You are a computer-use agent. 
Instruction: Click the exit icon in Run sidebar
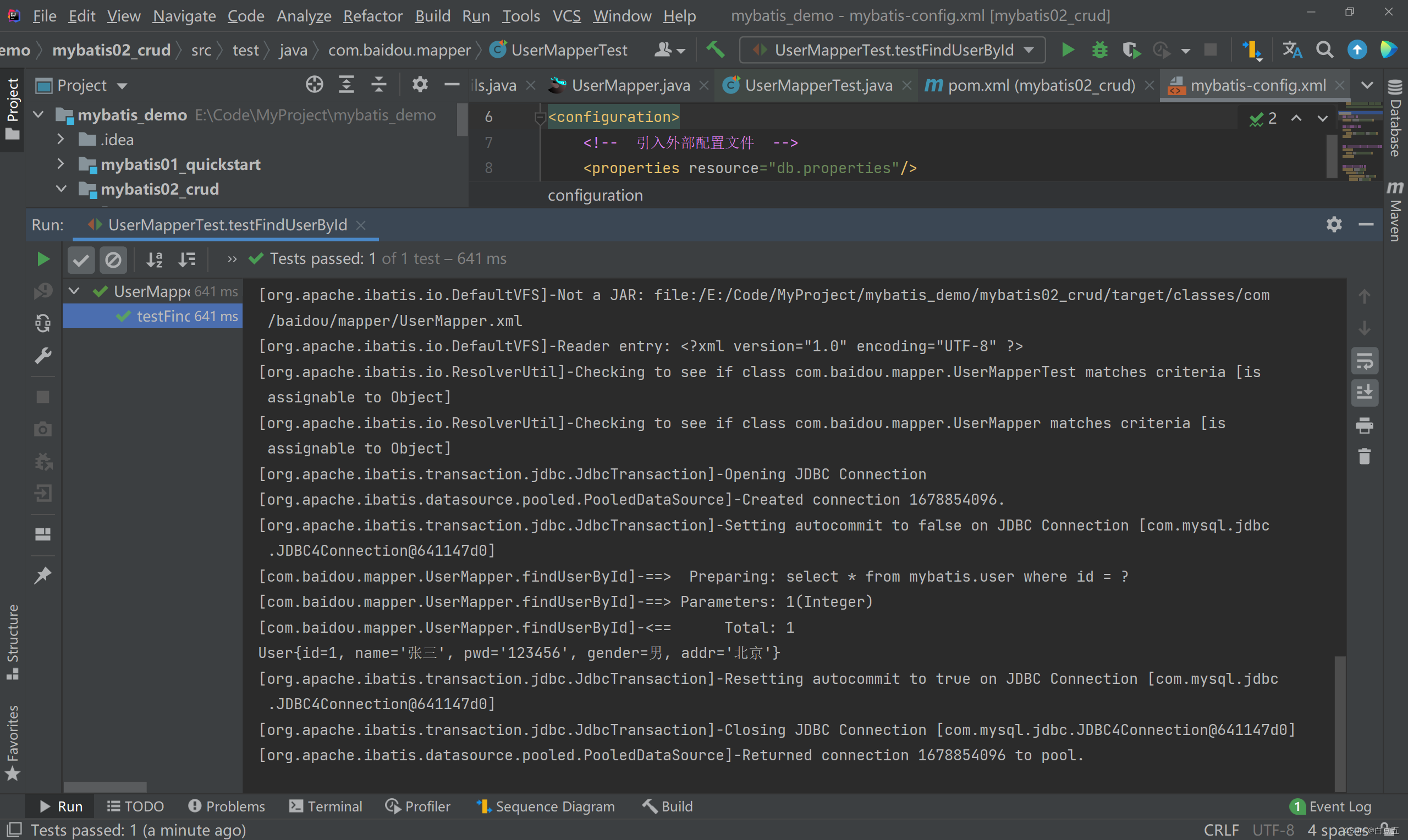[x=43, y=493]
